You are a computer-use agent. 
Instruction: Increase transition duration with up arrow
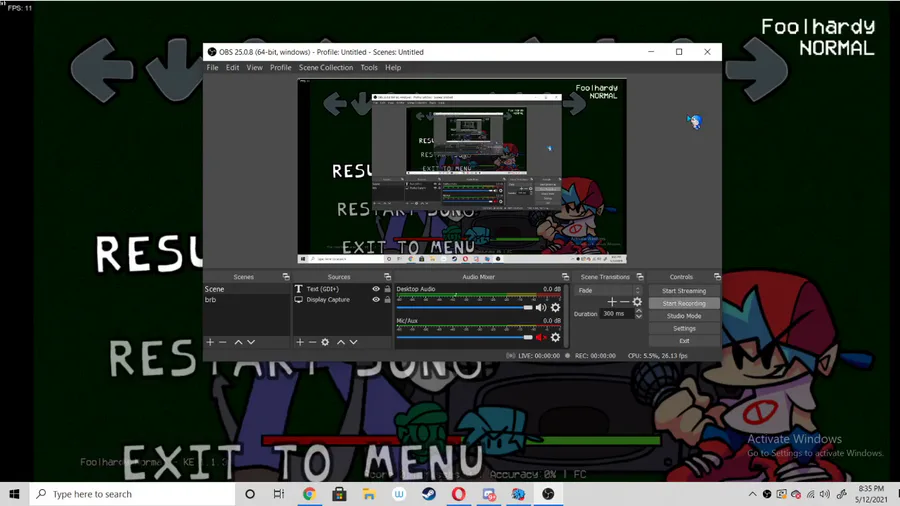(x=638, y=311)
